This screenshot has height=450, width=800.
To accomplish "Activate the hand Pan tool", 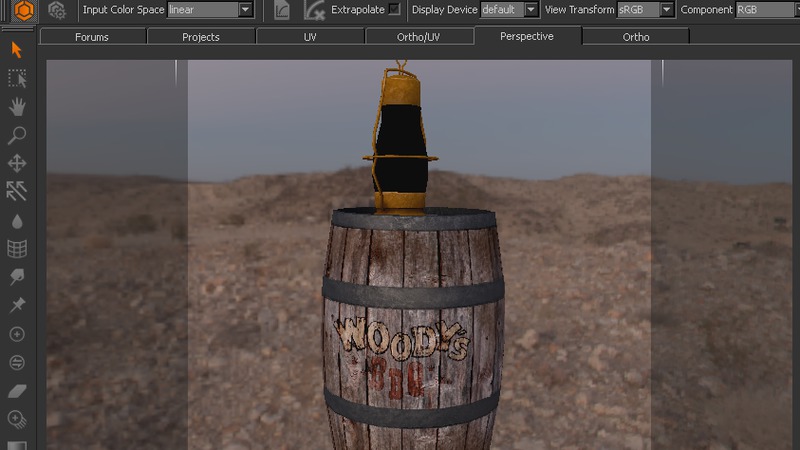I will tap(17, 107).
